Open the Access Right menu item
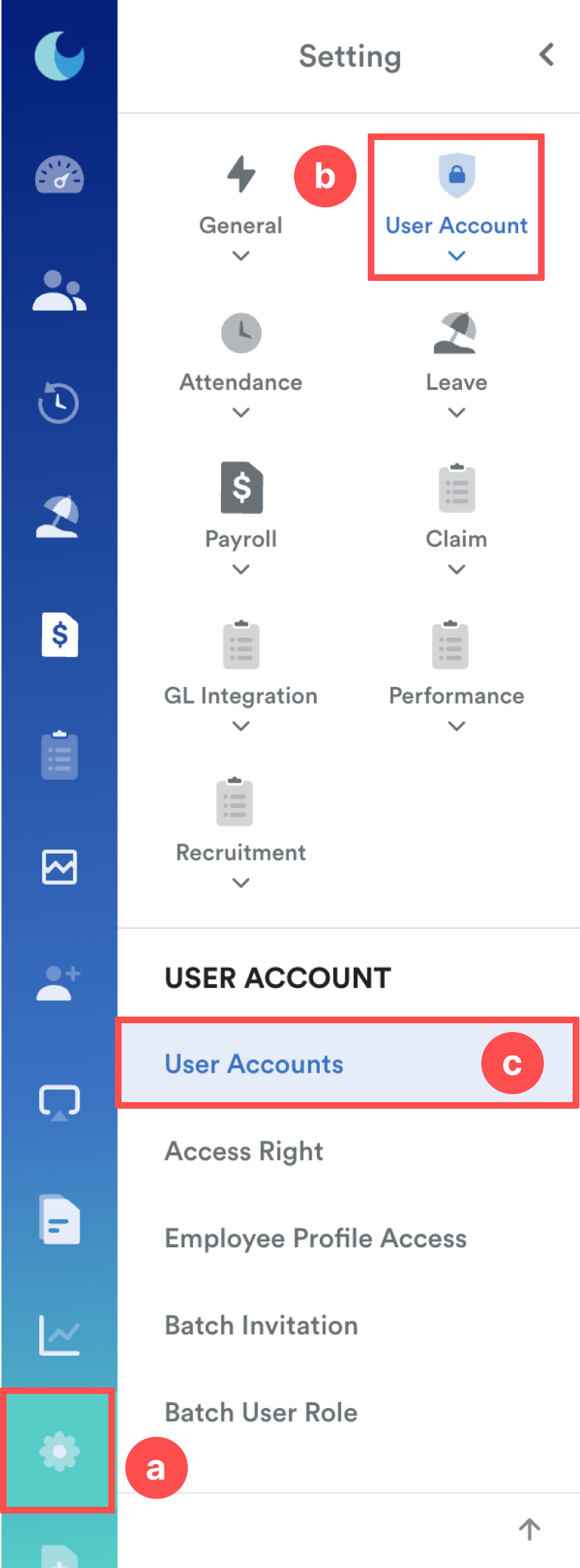580x1568 pixels. (x=244, y=1151)
